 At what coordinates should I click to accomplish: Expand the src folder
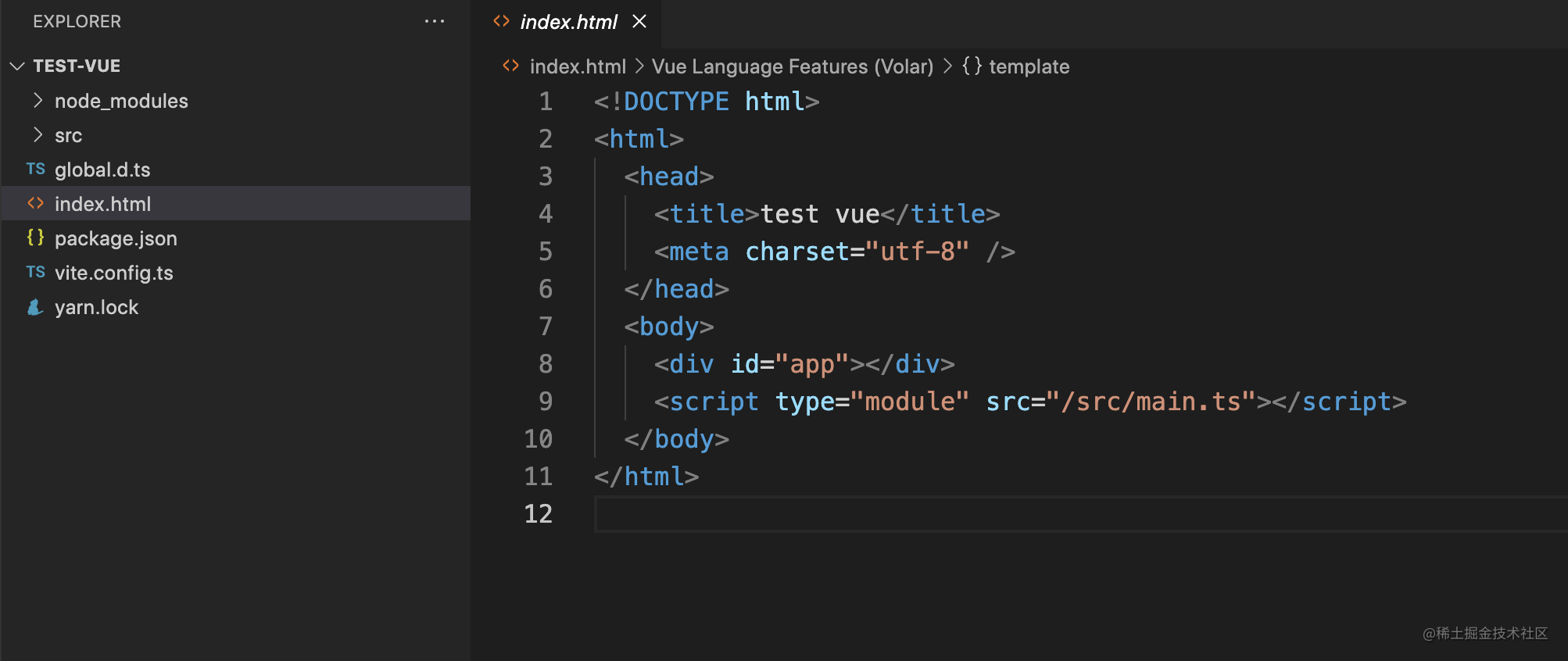coord(38,134)
